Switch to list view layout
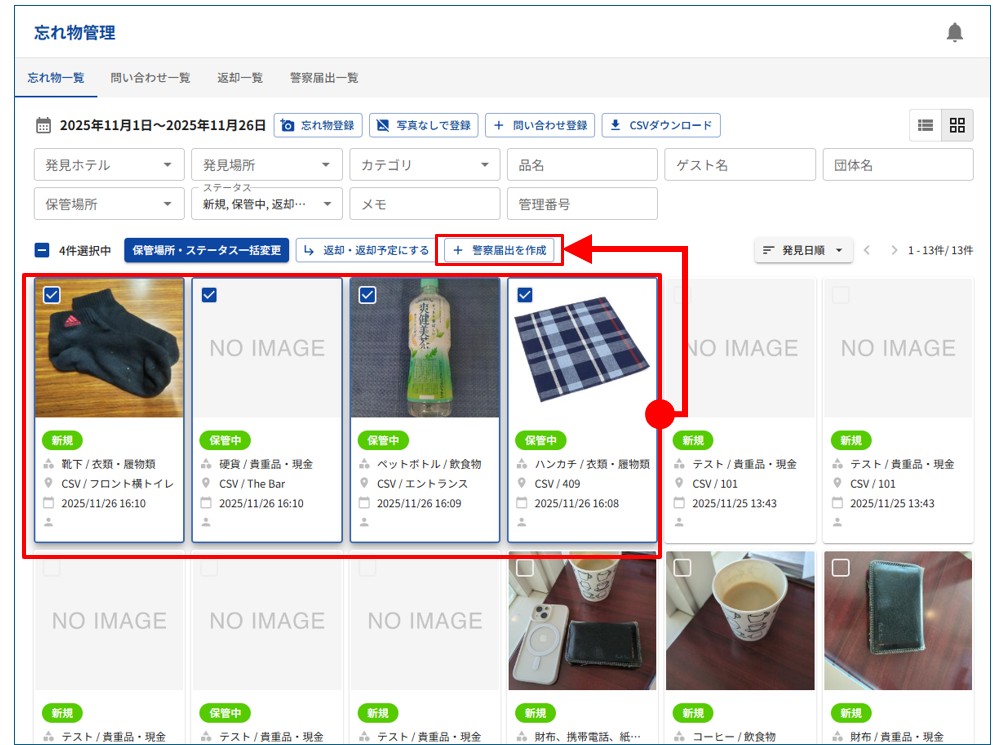Image resolution: width=993 pixels, height=745 pixels. click(925, 125)
